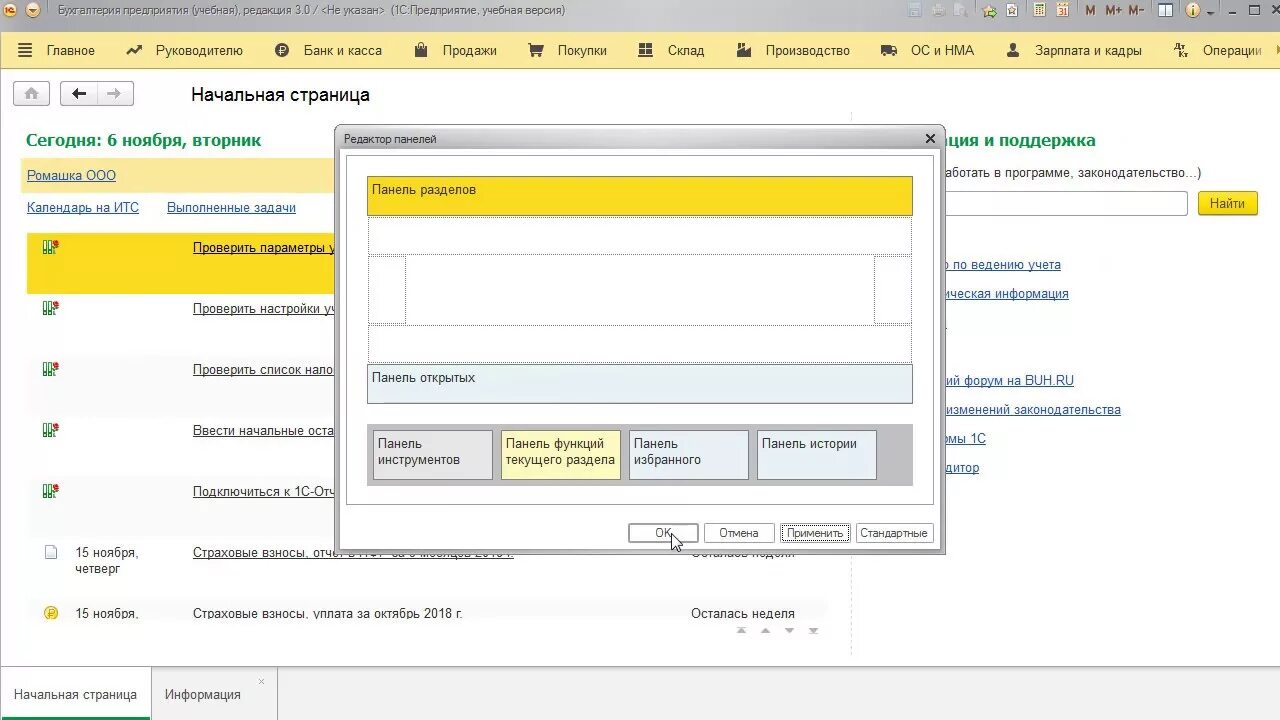This screenshot has width=1280, height=720.
Task: Switch to the Начальная страница tab
Action: coord(75,694)
